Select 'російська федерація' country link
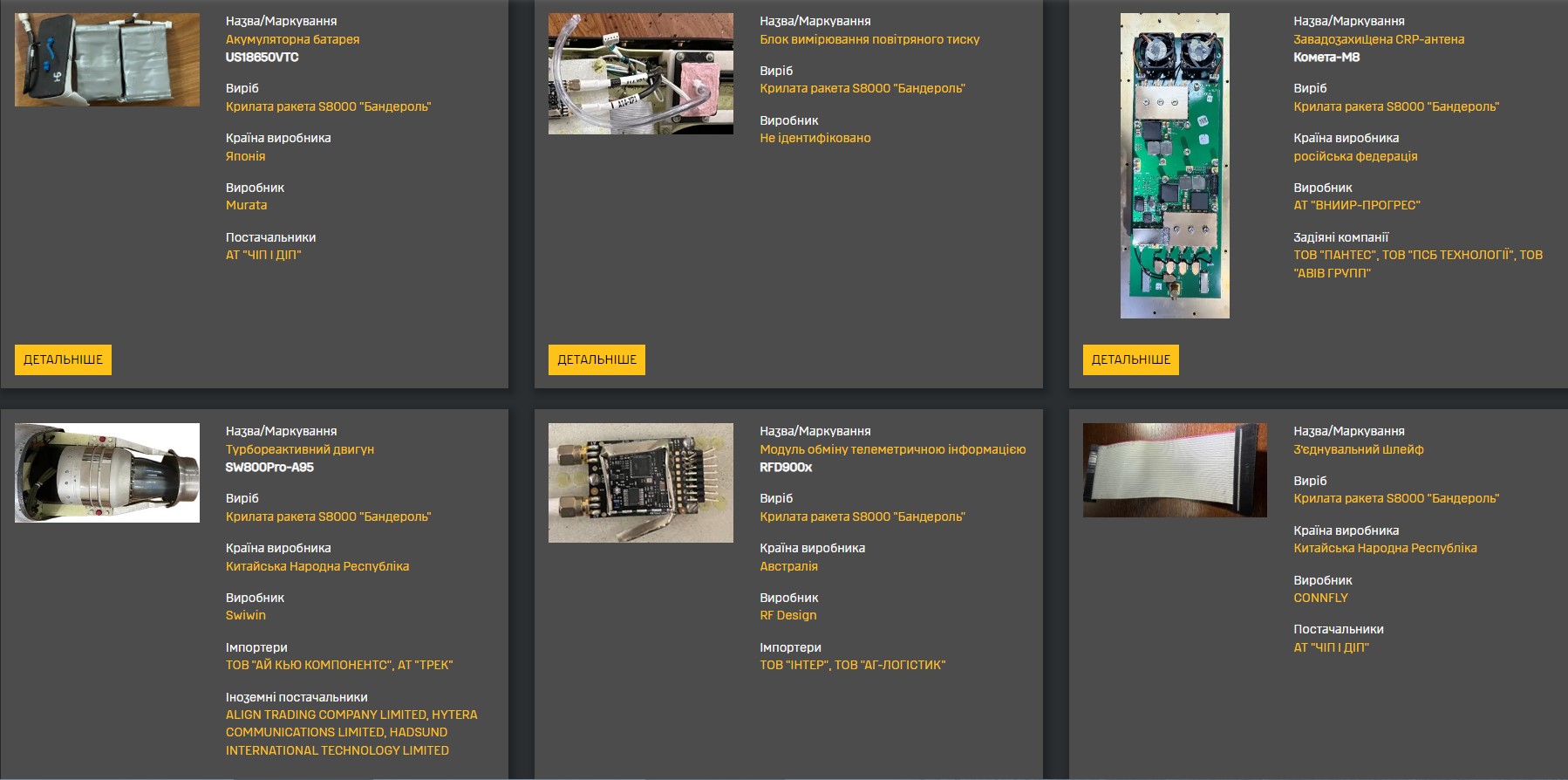The width and height of the screenshot is (1568, 780). tap(1355, 156)
